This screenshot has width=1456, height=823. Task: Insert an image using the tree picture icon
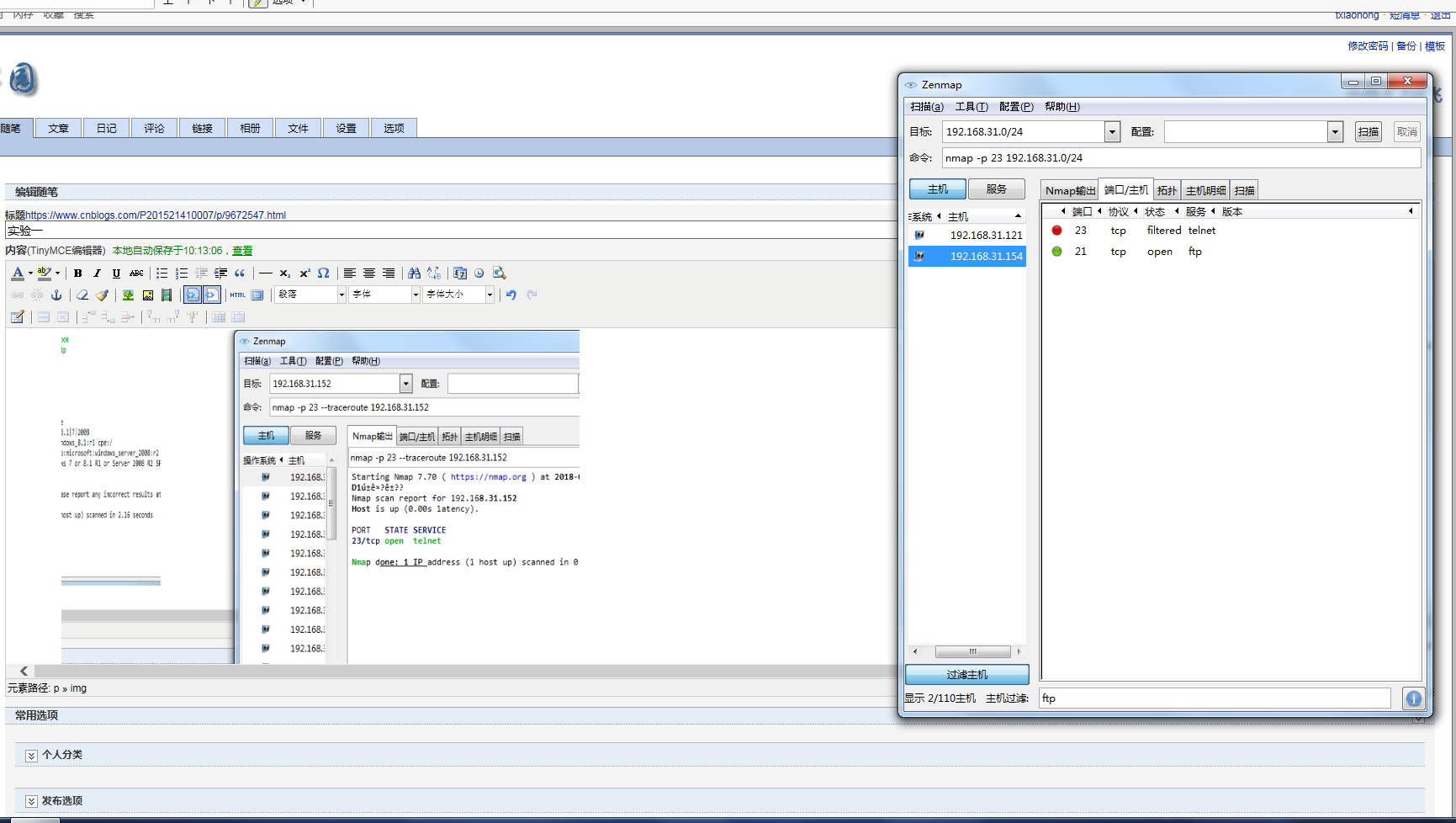(128, 295)
